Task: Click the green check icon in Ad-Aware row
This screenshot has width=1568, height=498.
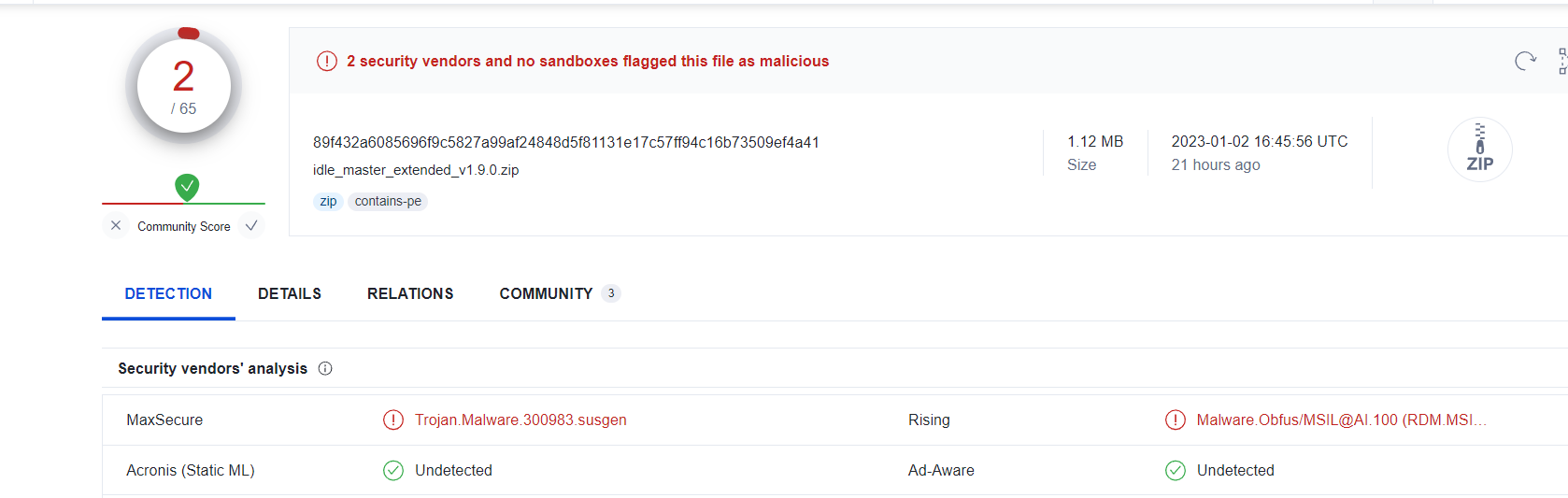Action: coord(1175,471)
